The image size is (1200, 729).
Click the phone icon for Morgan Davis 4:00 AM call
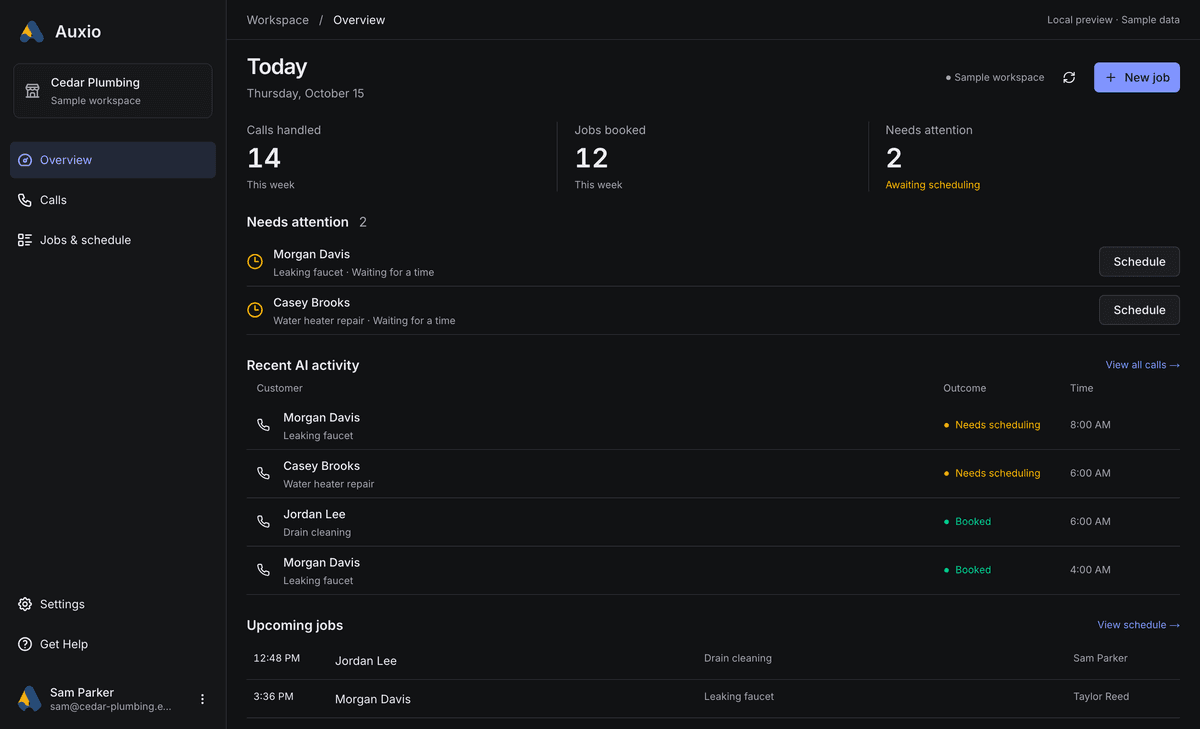[x=263, y=570]
